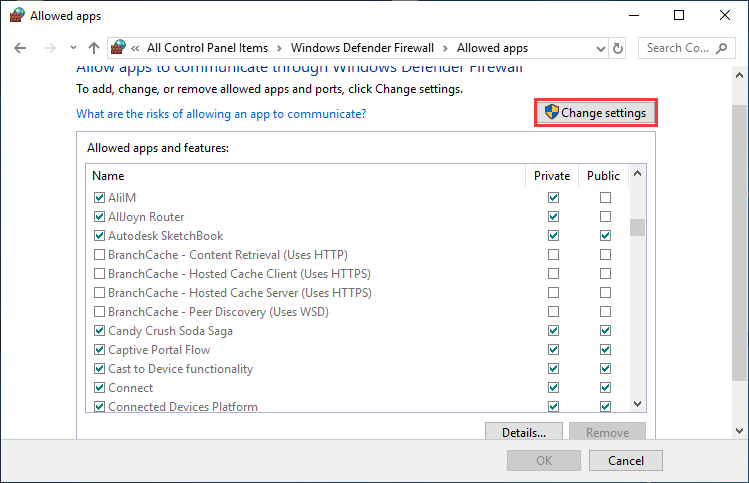
Task: Enable Public checkbox for AliIM
Action: pos(605,197)
